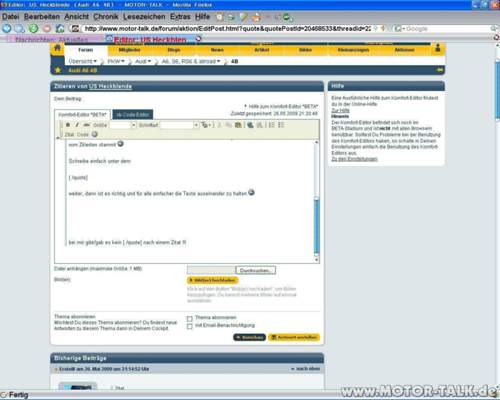Open the Artikel nav tab
The width and height of the screenshot is (500, 400).
tap(262, 50)
